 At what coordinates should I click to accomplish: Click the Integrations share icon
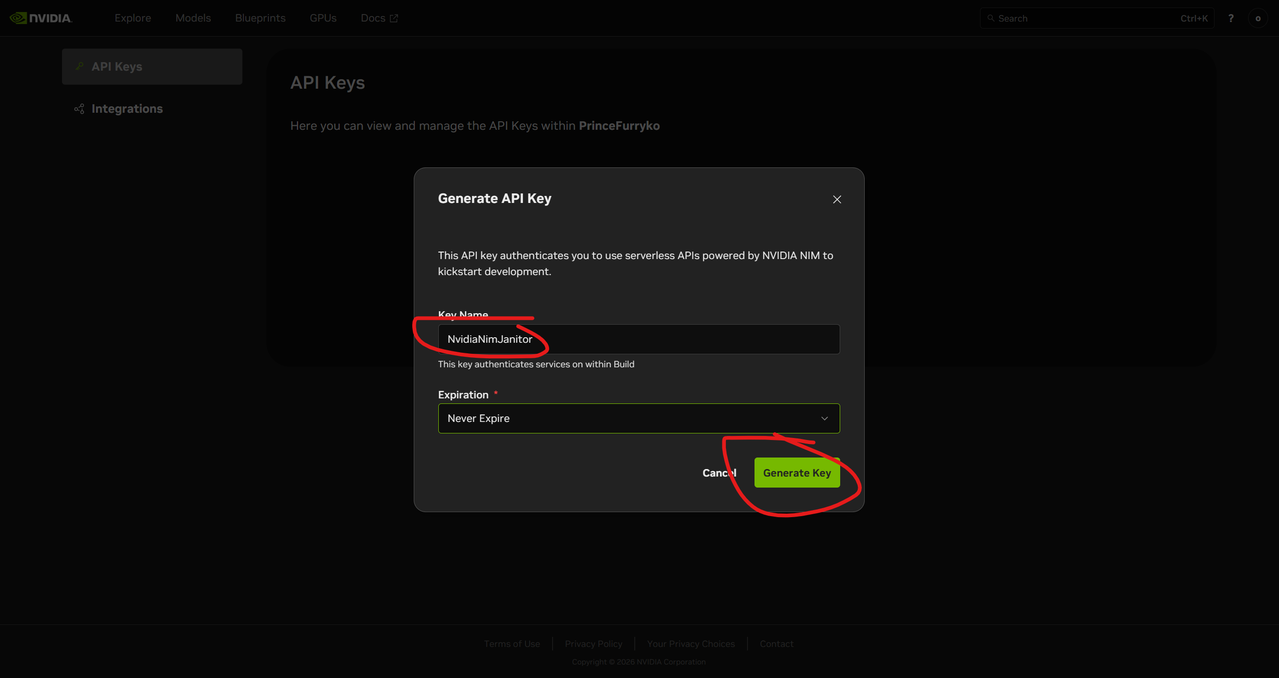(79, 109)
